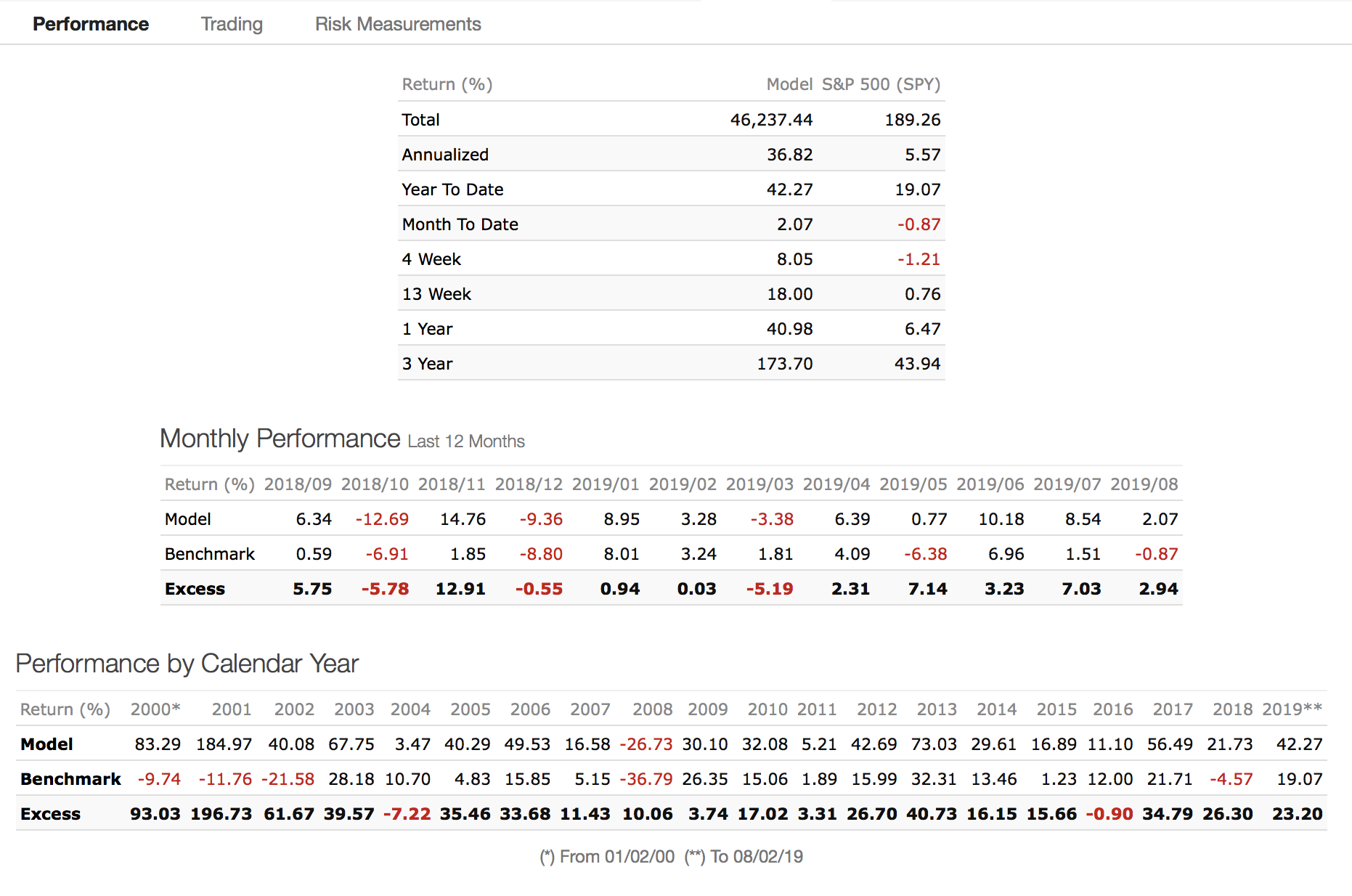Click the Year To Date row label
The image size is (1352, 896).
pos(452,190)
